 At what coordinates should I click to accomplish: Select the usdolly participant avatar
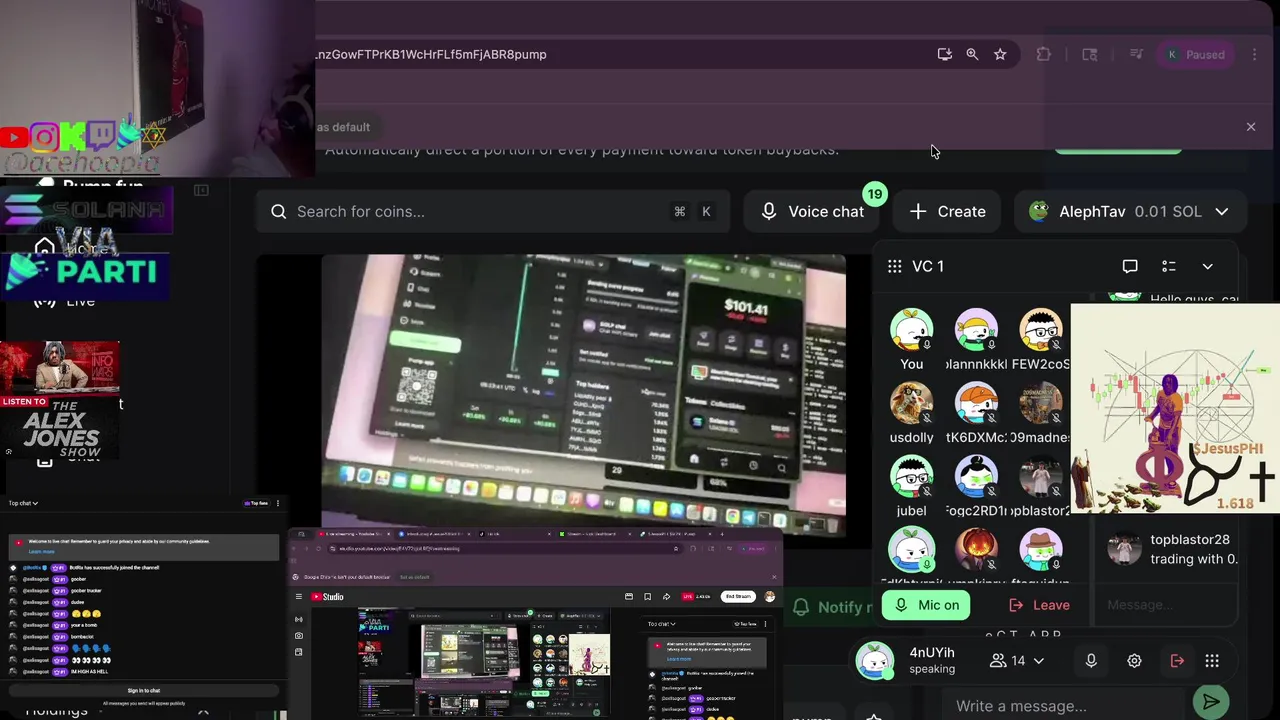[911, 404]
